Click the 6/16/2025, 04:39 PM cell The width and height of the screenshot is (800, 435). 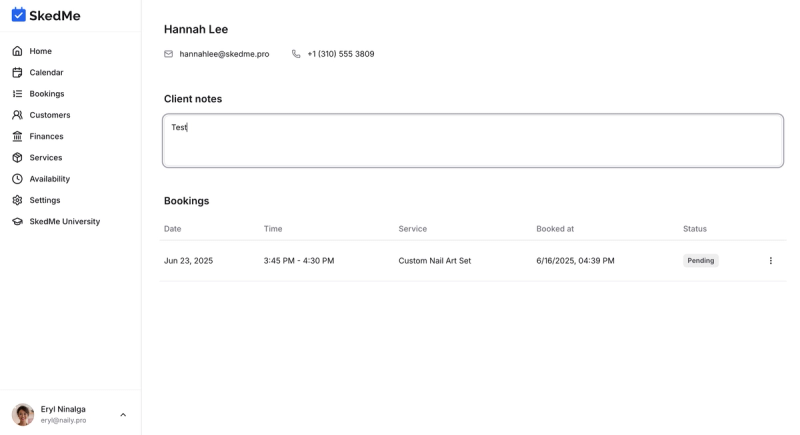(x=576, y=261)
